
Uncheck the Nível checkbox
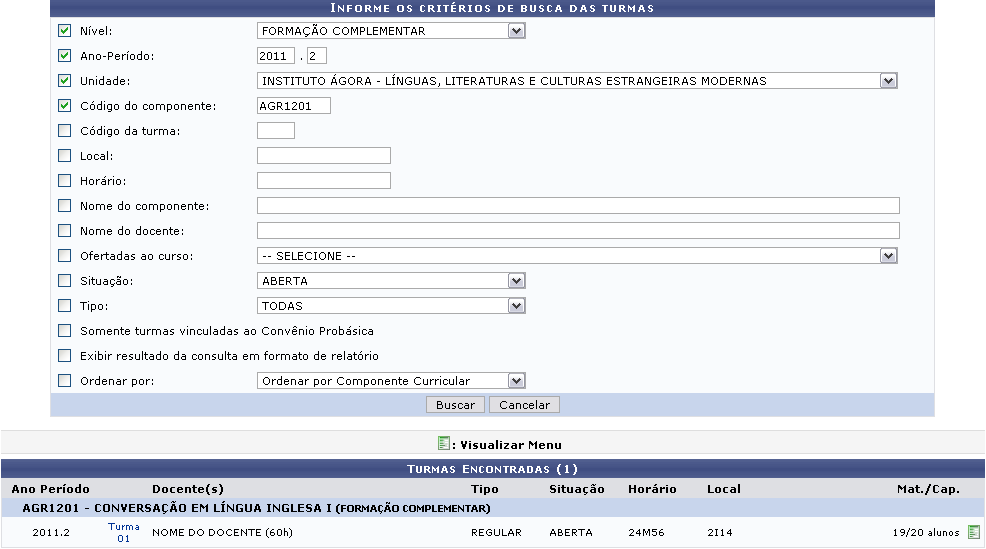pos(65,31)
